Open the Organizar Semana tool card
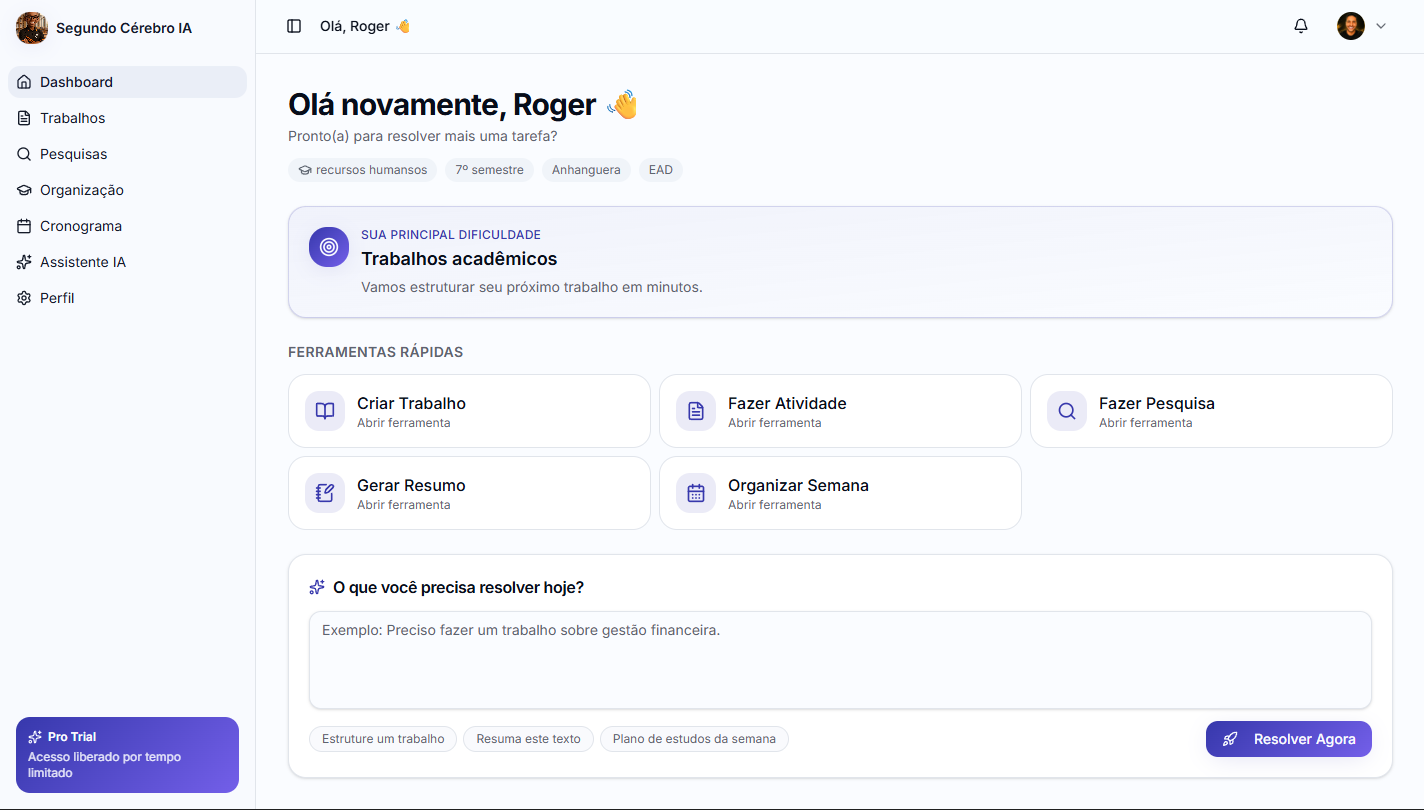Image resolution: width=1424 pixels, height=810 pixels. tap(840, 493)
